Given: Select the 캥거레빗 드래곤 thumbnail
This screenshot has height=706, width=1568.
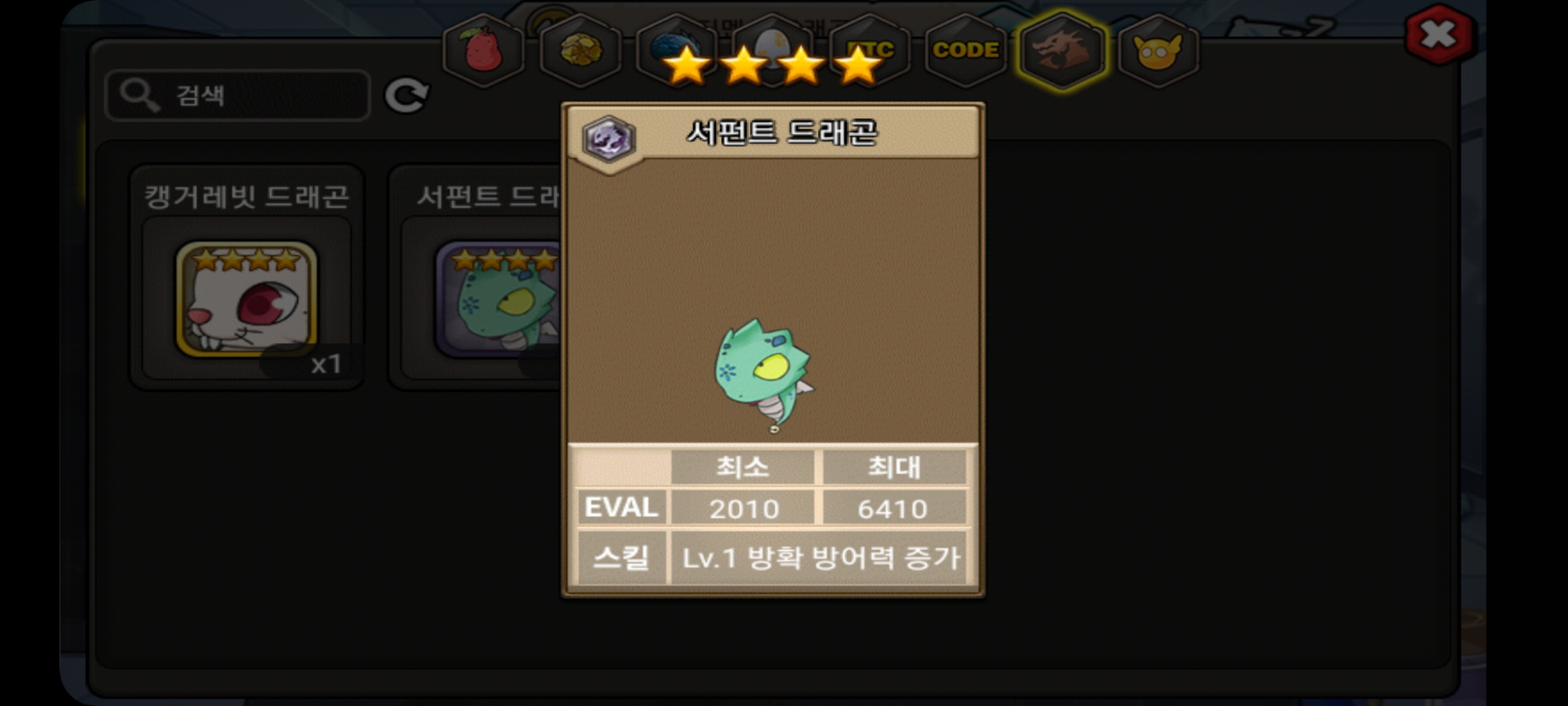Looking at the screenshot, I should (x=246, y=299).
